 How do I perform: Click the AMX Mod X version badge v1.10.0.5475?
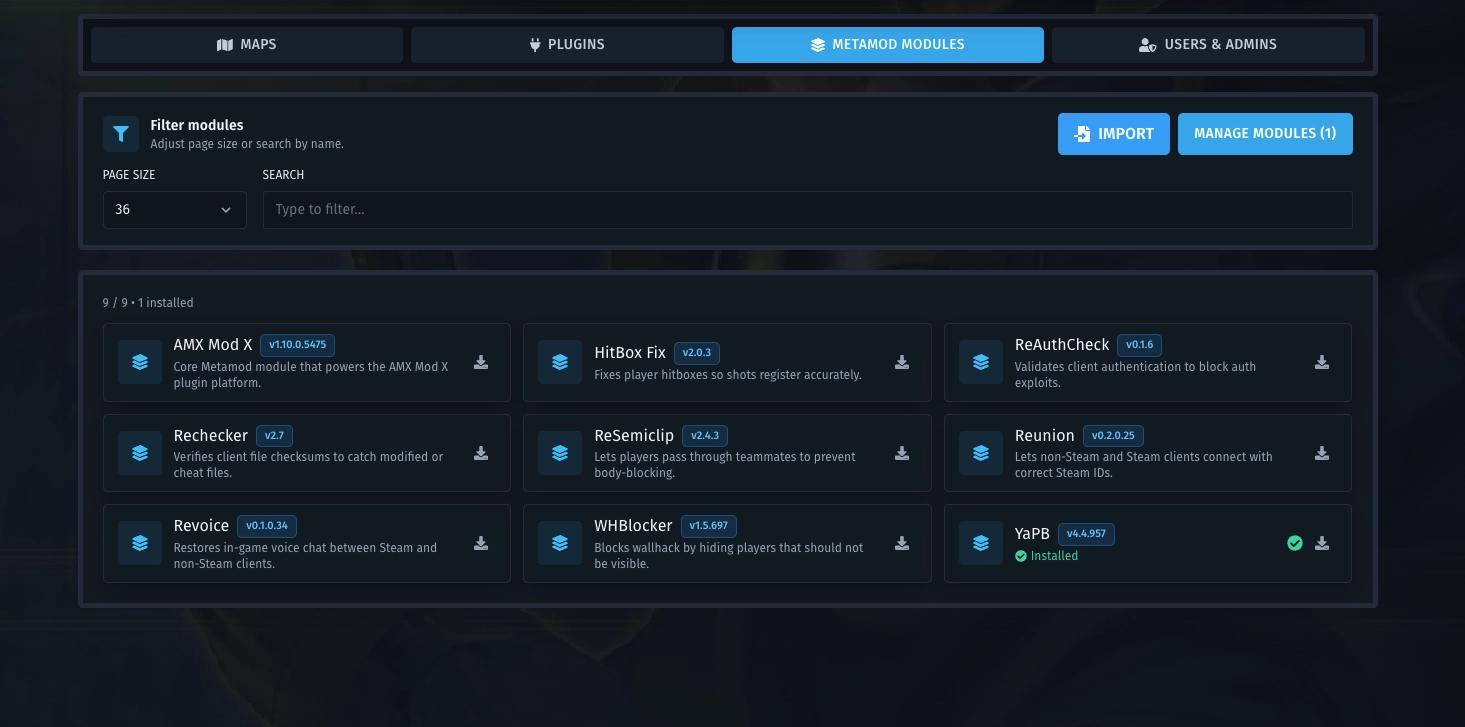point(297,345)
